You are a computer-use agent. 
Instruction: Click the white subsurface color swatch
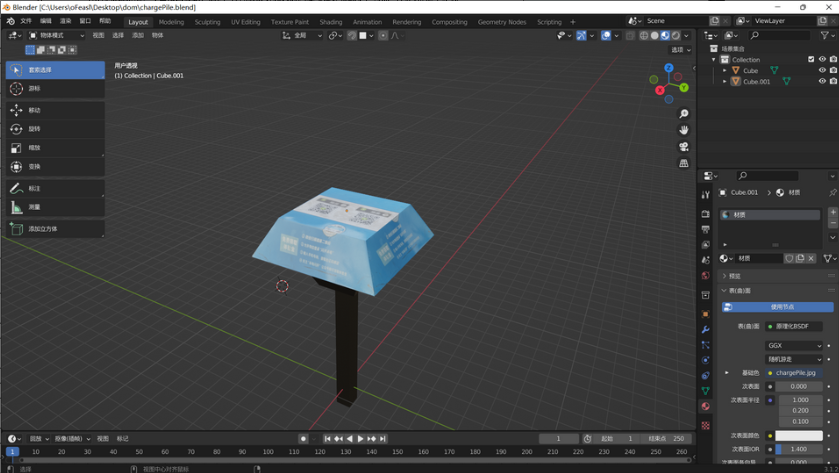[x=798, y=436]
